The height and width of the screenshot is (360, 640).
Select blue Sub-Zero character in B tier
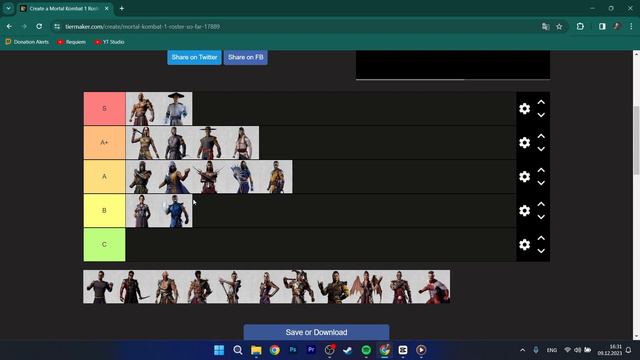coord(176,211)
